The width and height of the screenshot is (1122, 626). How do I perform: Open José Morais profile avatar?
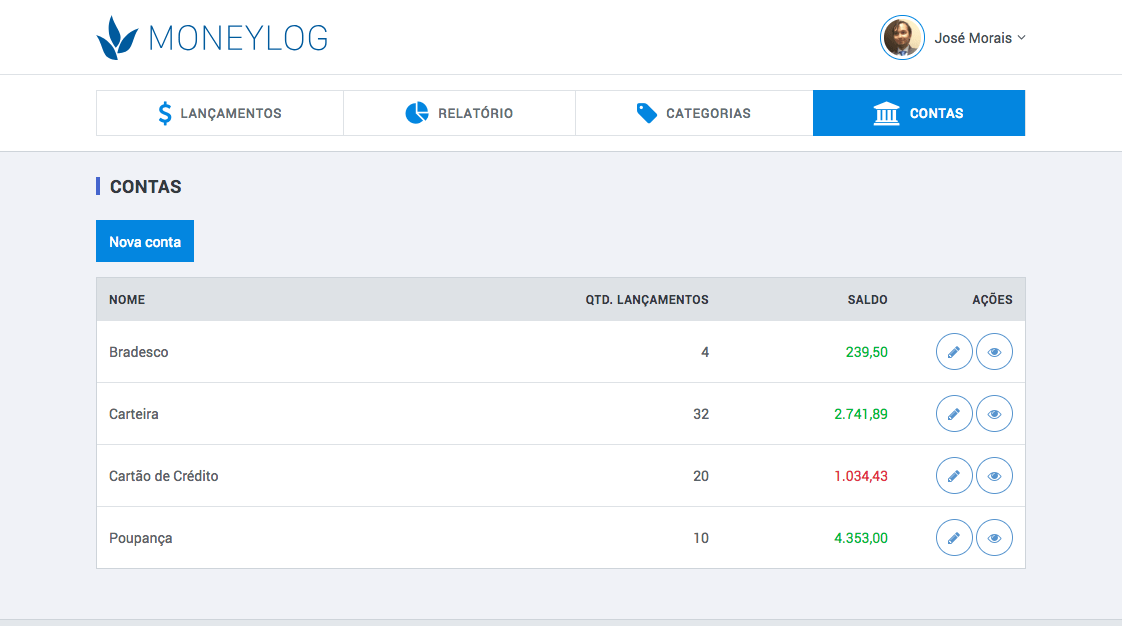pyautogui.click(x=902, y=37)
